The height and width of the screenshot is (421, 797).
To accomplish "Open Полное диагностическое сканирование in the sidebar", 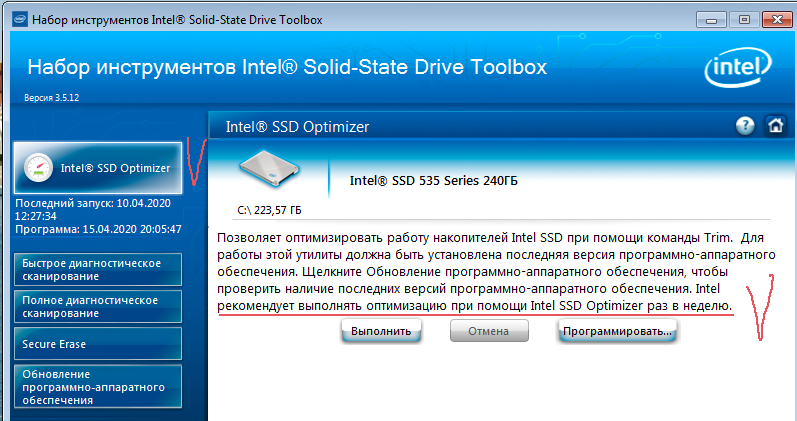I will 98,306.
